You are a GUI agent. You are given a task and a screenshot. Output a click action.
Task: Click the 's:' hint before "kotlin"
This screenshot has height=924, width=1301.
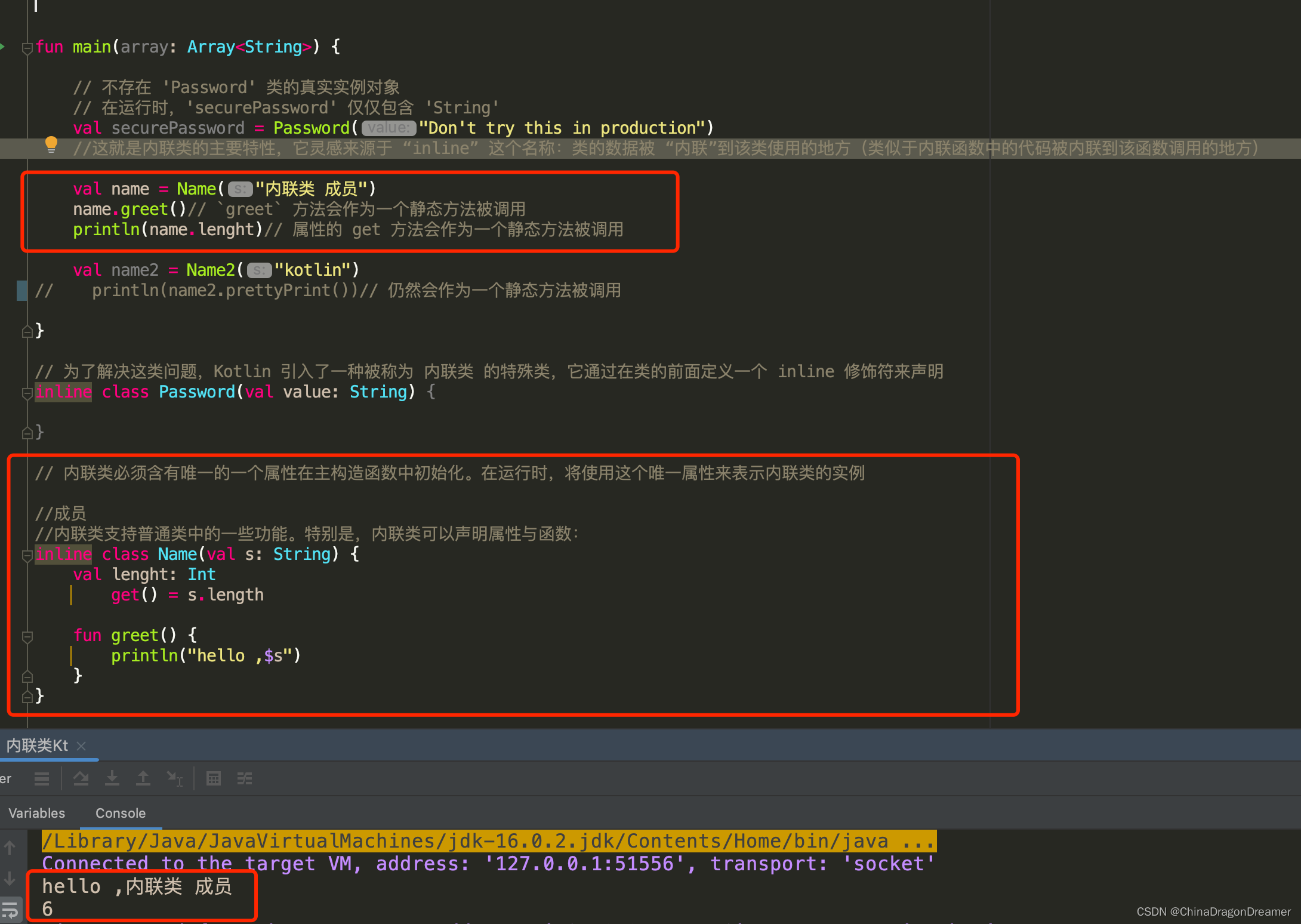coord(260,270)
